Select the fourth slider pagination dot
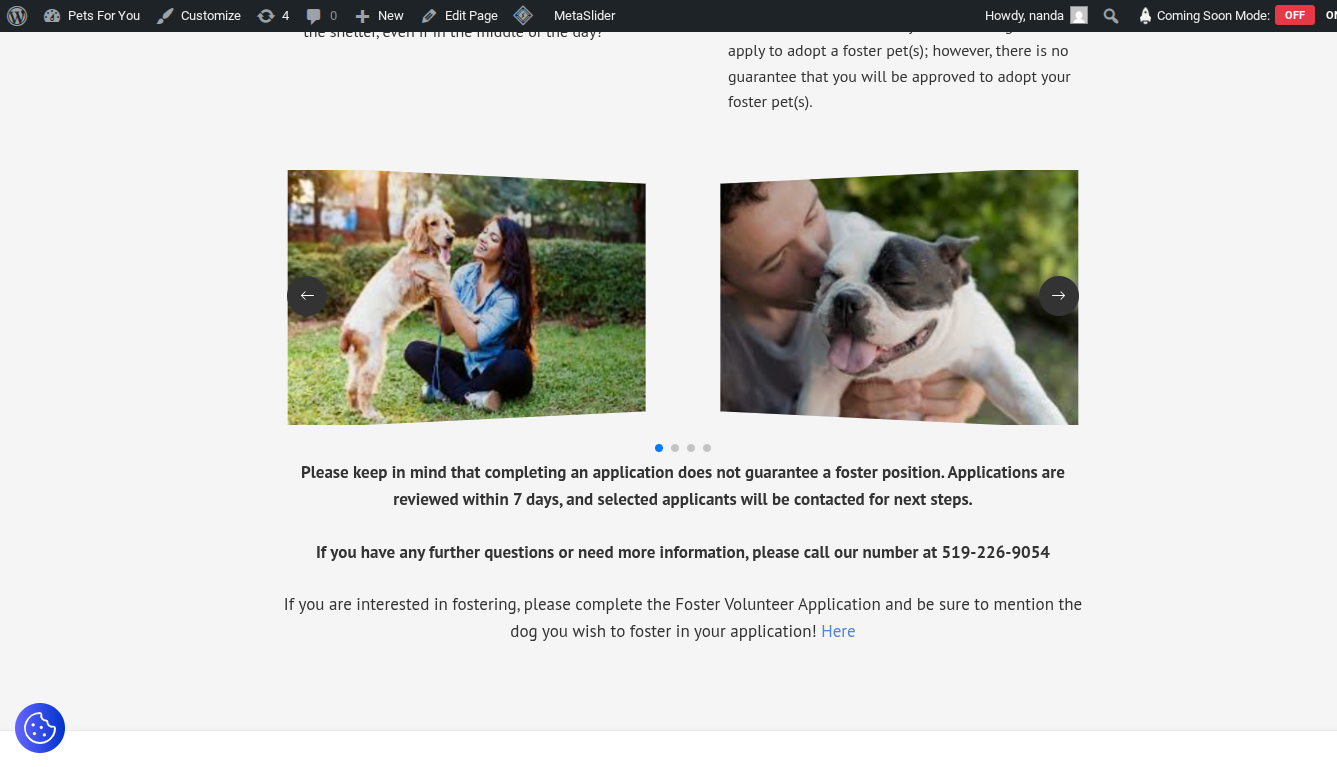Viewport: 1337px width, 767px height. 707,448
